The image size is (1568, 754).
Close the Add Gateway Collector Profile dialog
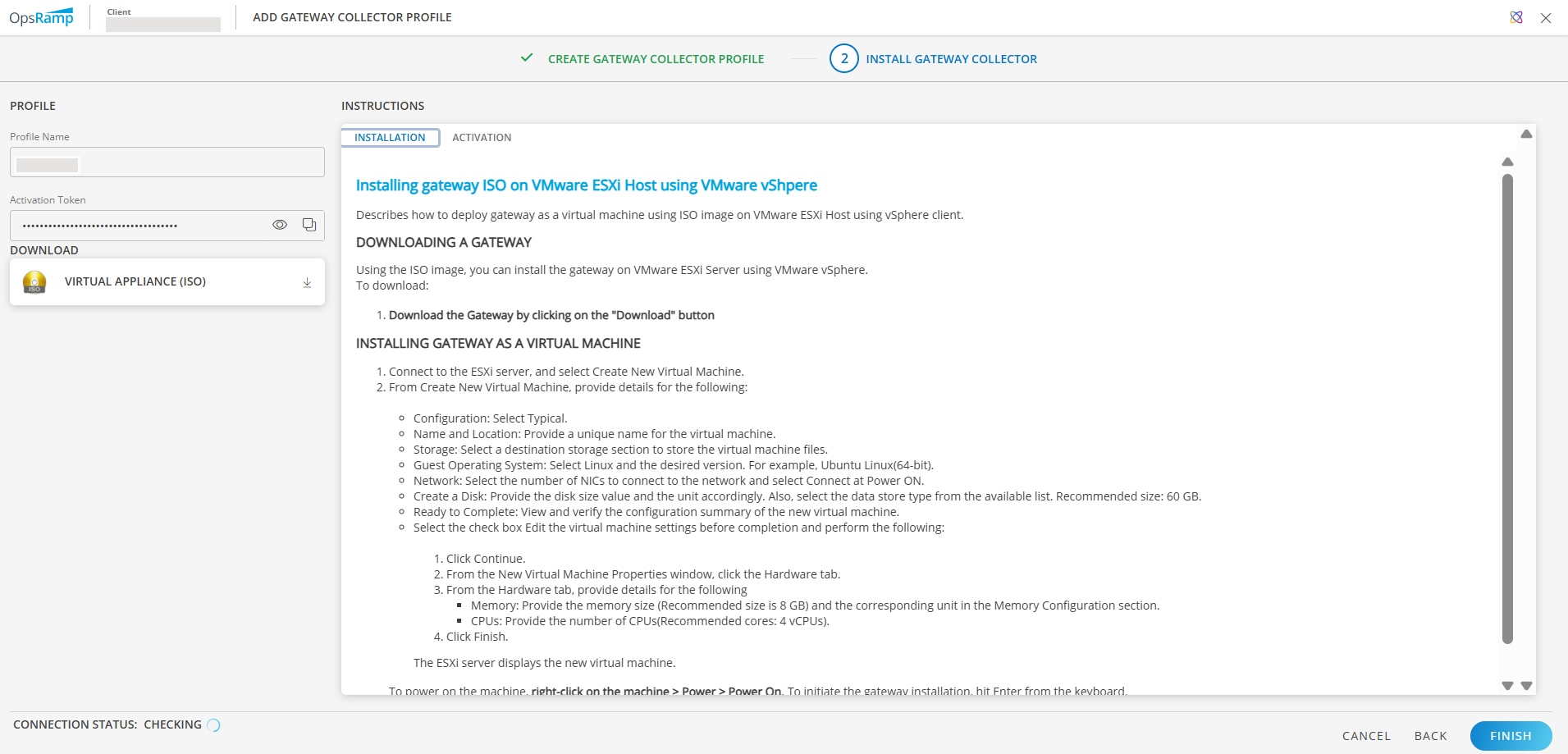[x=1546, y=17]
